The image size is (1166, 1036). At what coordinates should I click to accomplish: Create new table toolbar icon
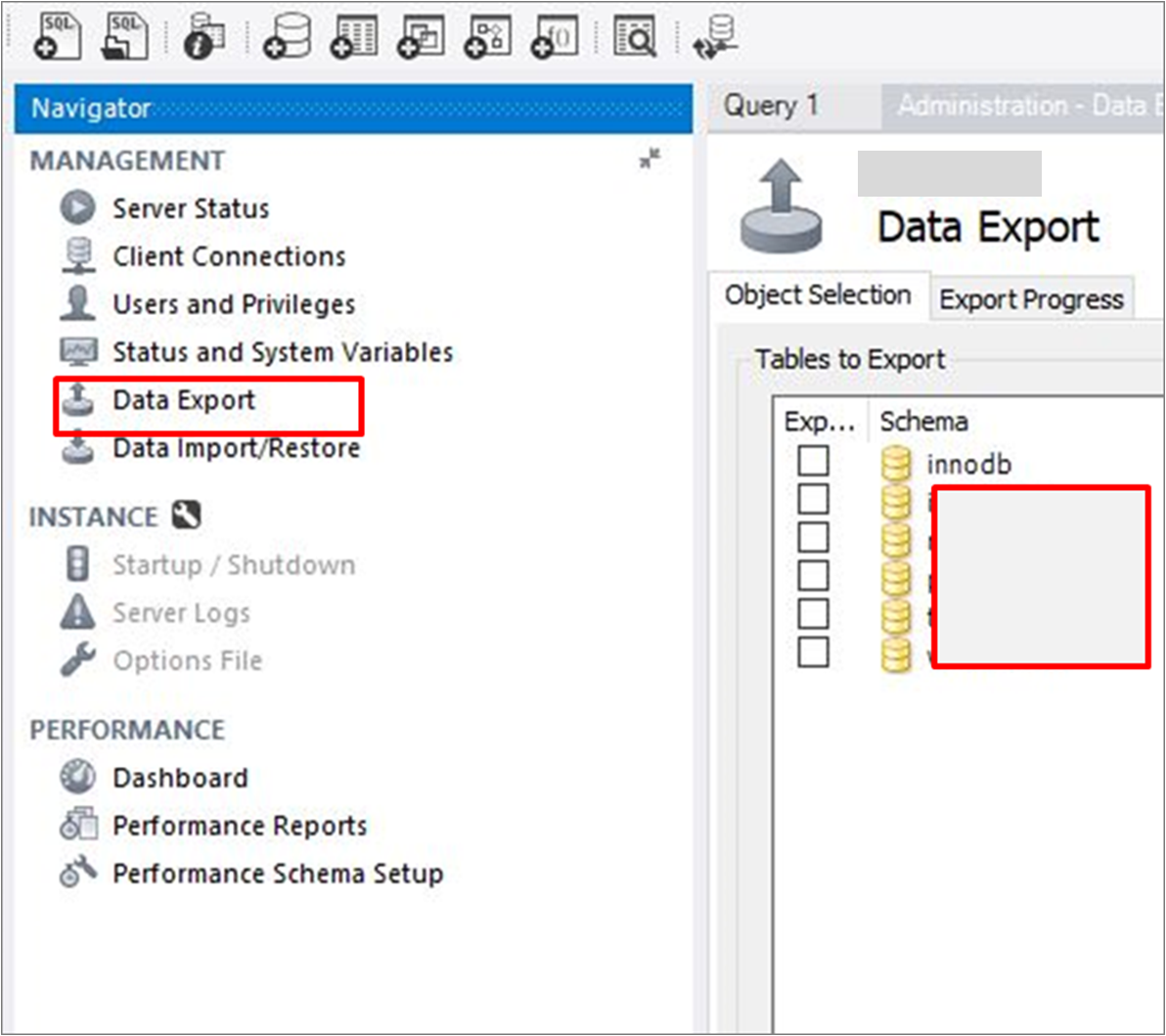(354, 35)
